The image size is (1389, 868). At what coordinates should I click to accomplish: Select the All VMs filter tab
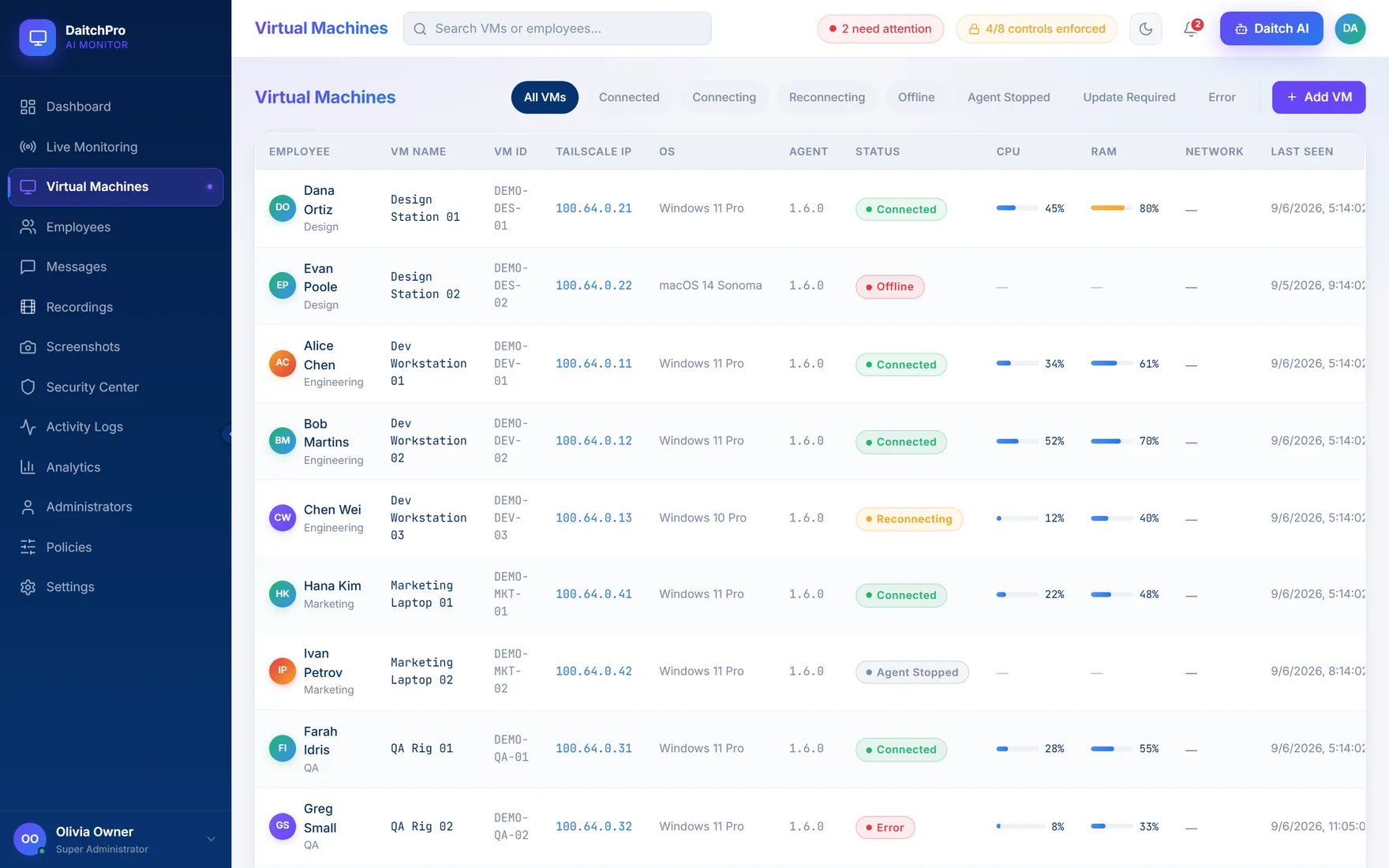click(545, 97)
